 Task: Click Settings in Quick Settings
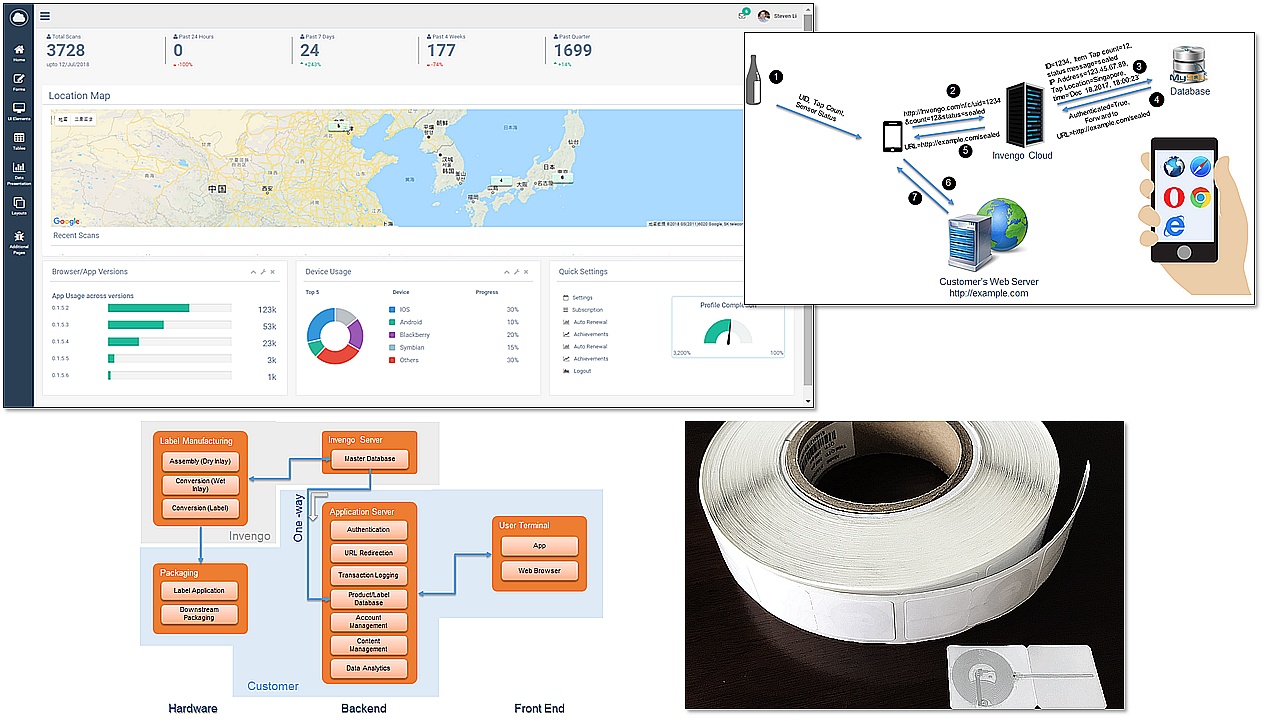point(581,298)
